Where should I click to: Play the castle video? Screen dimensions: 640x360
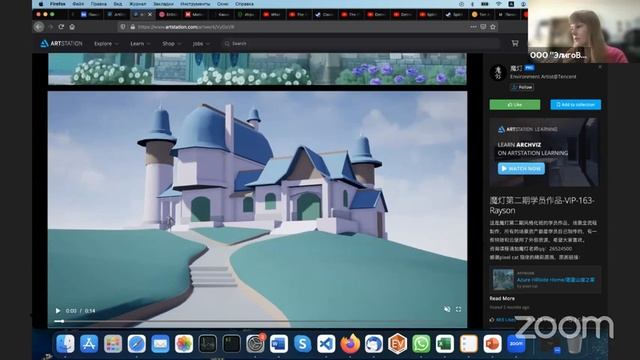click(x=58, y=311)
